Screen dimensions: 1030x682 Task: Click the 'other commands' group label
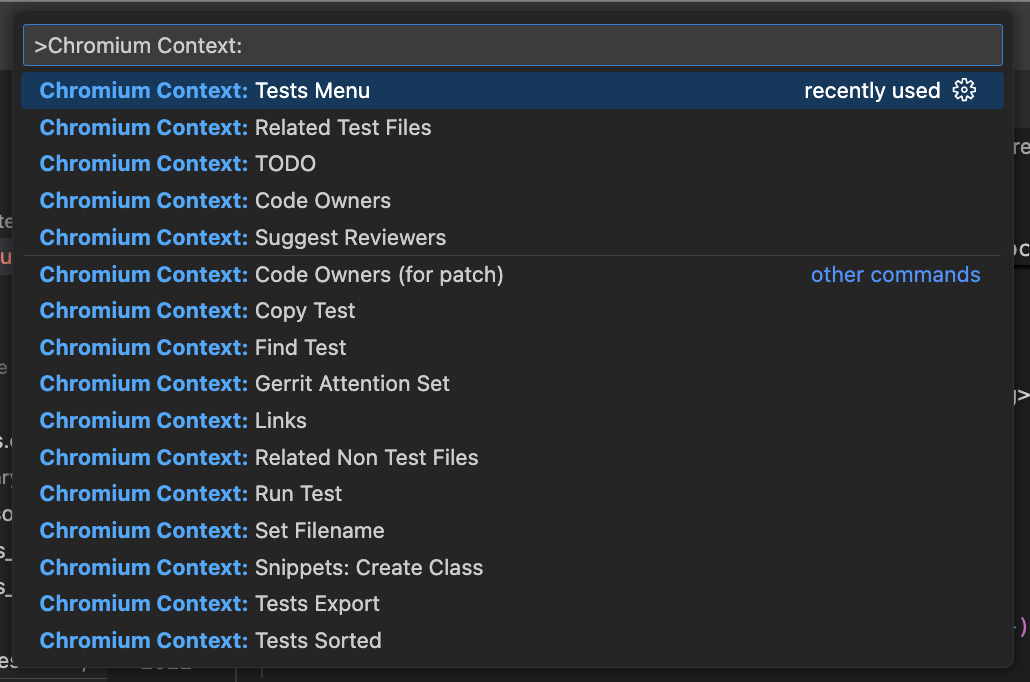(x=895, y=275)
